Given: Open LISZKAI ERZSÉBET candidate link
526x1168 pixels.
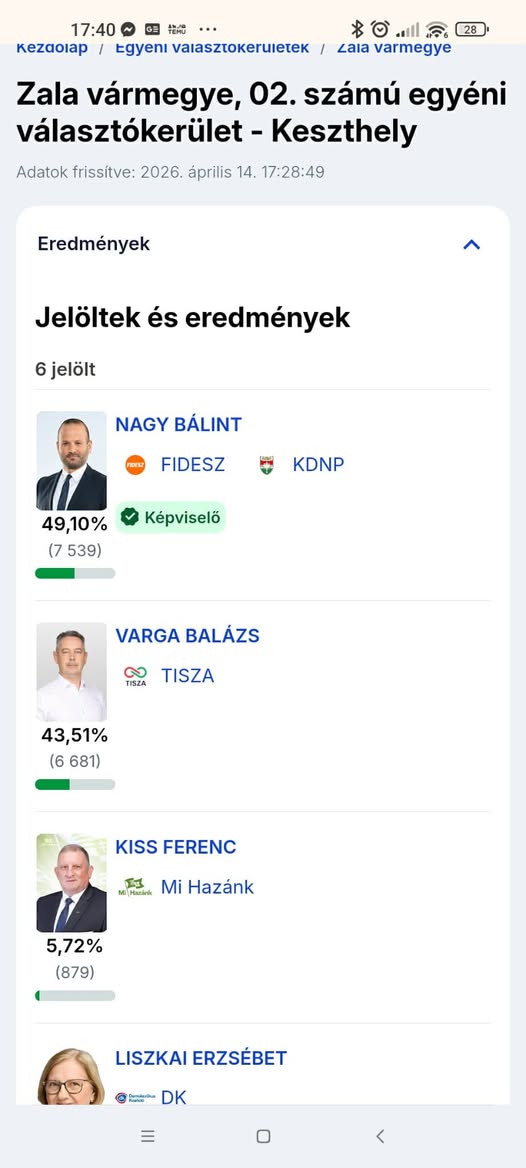Looking at the screenshot, I should (x=201, y=1058).
